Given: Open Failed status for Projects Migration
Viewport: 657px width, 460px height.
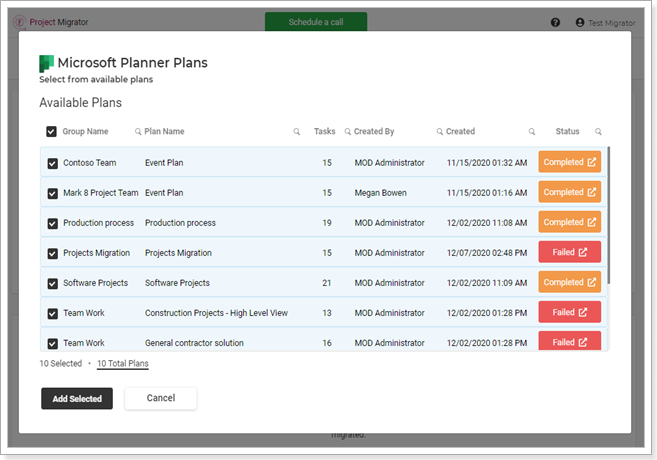Looking at the screenshot, I should click(x=569, y=252).
